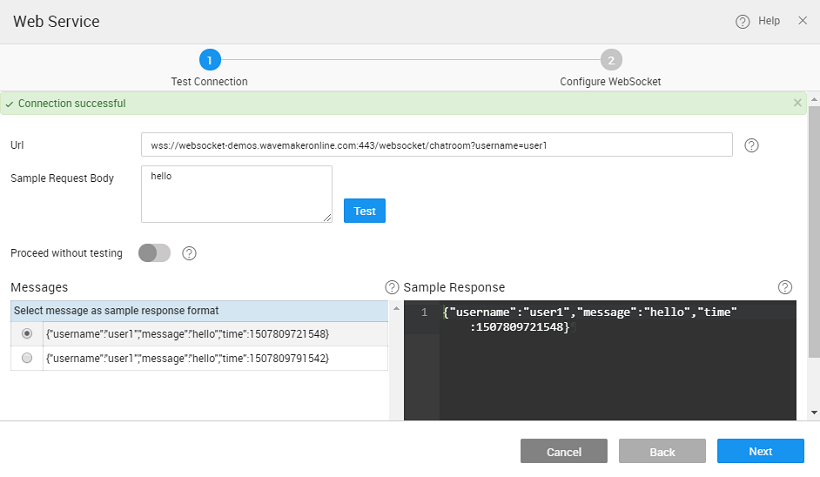This screenshot has height=477, width=820.
Task: Click help icon next to Proceed without testing
Action: (189, 253)
